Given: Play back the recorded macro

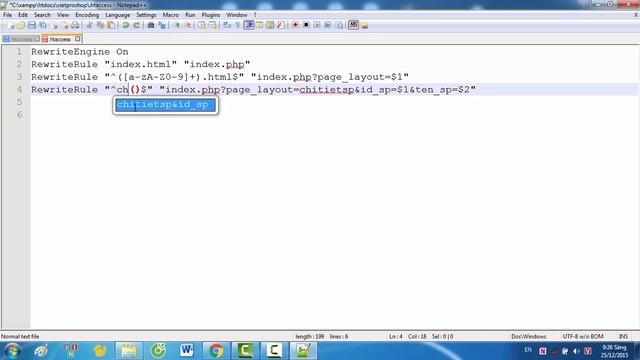Looking at the screenshot, I should click(317, 25).
